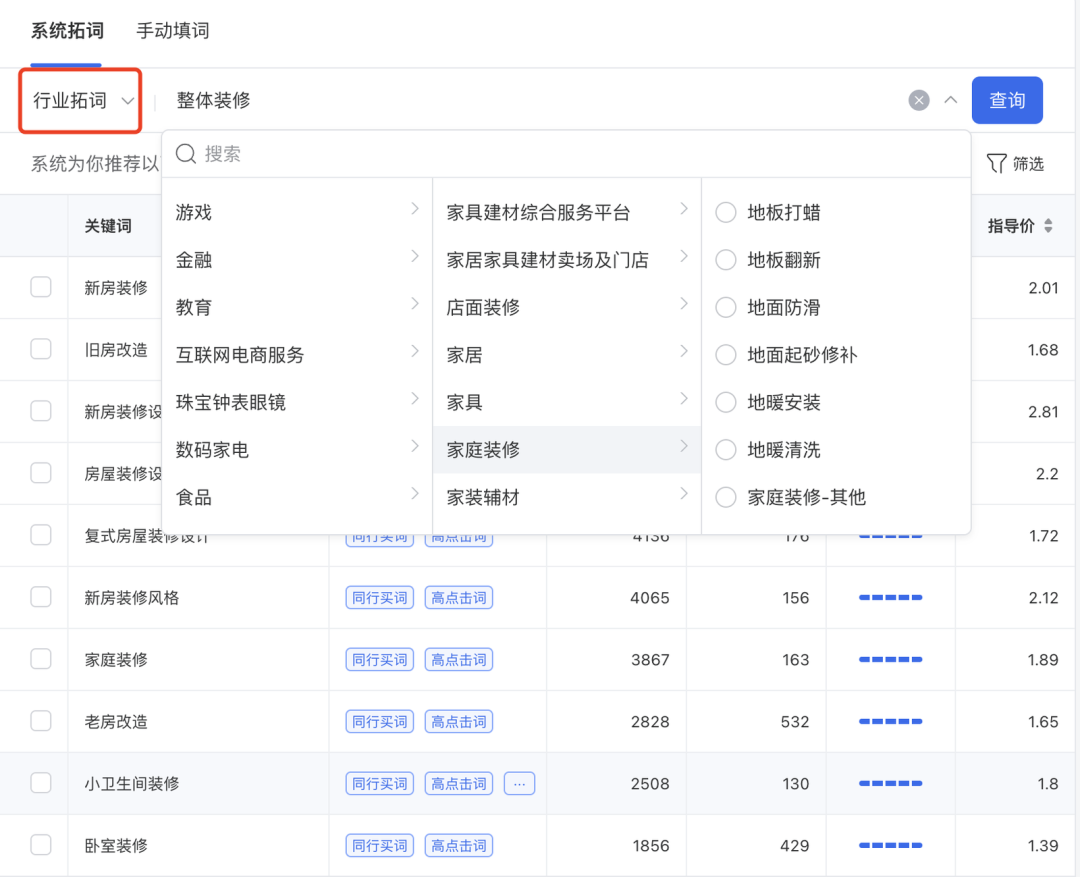Switch to the 手动填词 tab
The height and width of the screenshot is (877, 1080).
(173, 31)
